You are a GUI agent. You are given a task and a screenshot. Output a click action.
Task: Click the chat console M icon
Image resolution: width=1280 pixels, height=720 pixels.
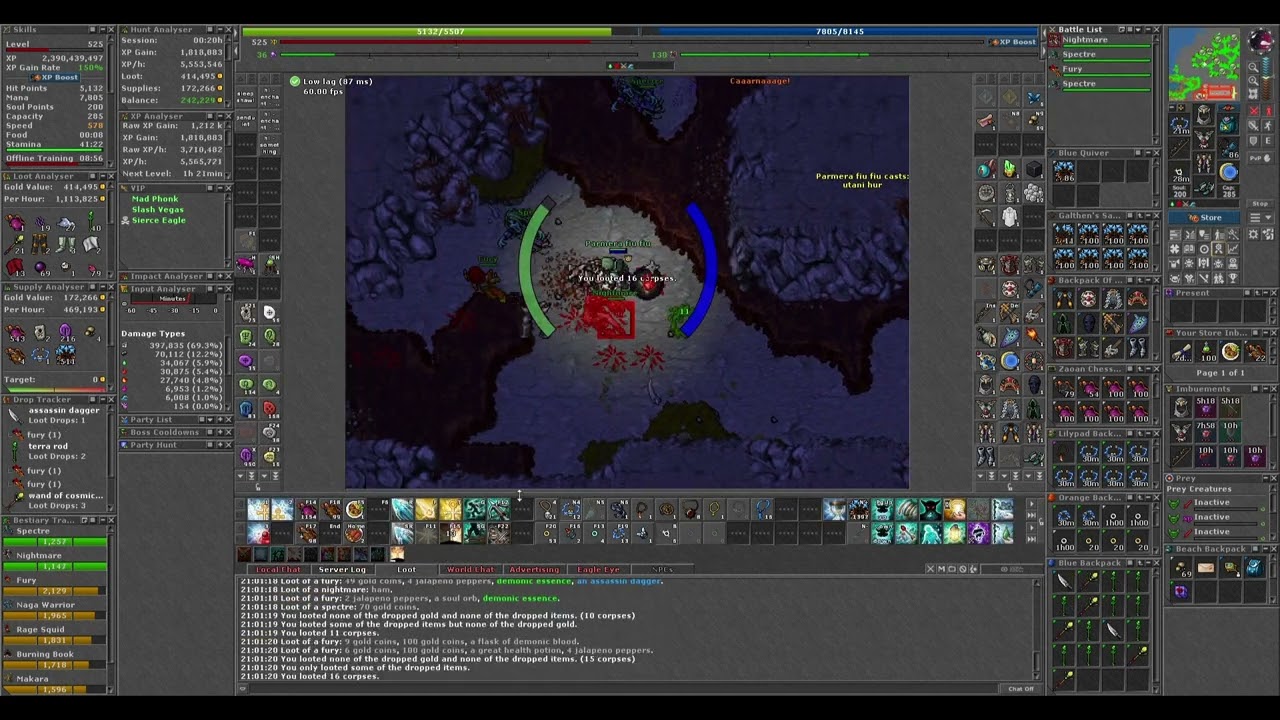click(941, 569)
